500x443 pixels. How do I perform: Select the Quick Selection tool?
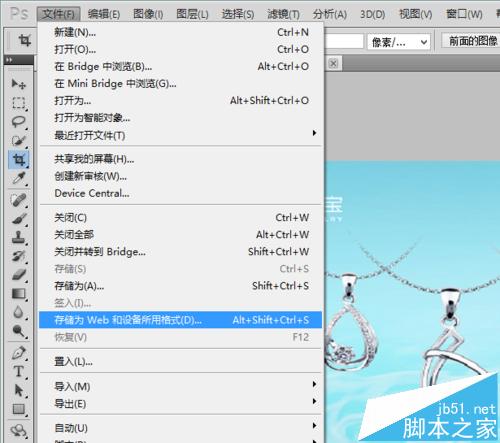[19, 140]
